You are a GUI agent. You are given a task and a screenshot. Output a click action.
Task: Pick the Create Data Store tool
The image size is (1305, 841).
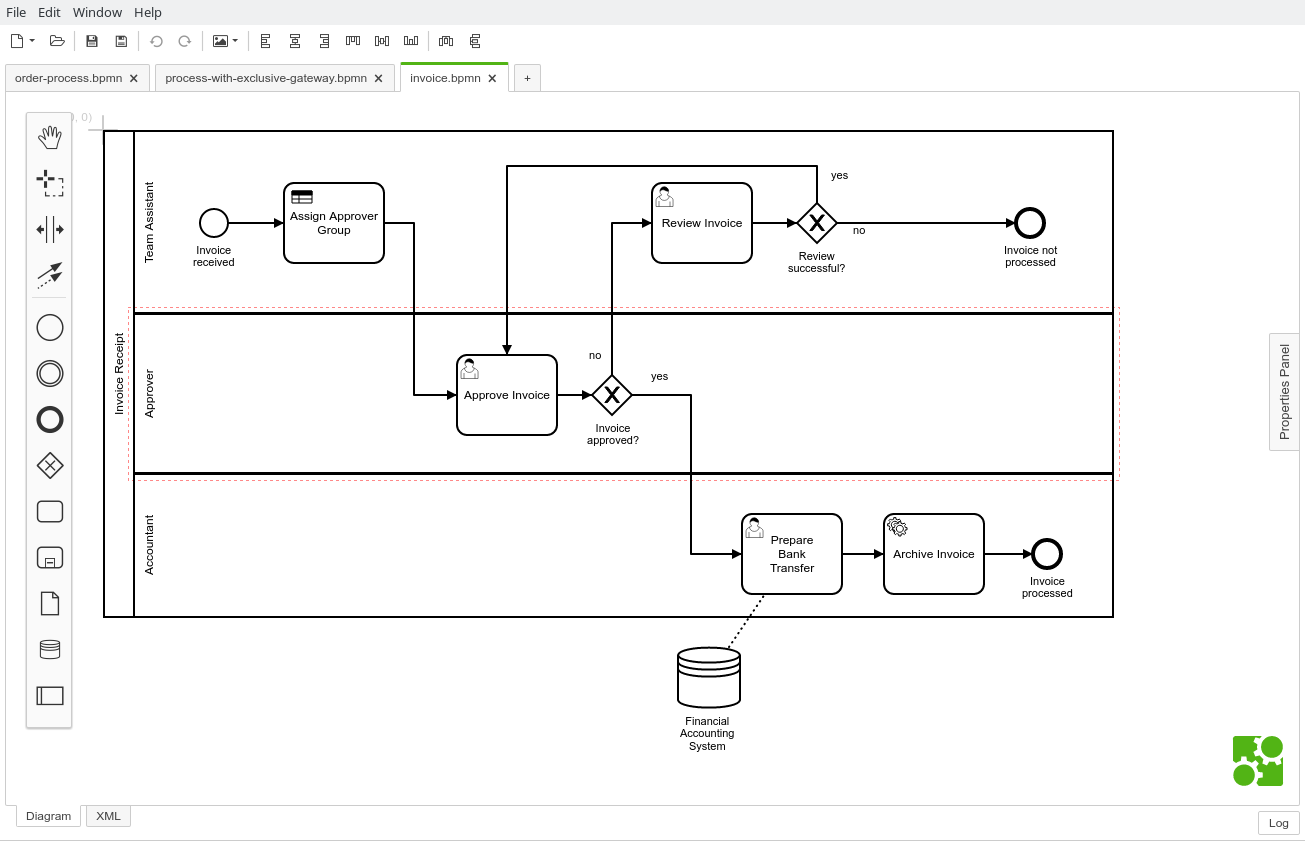(49, 649)
